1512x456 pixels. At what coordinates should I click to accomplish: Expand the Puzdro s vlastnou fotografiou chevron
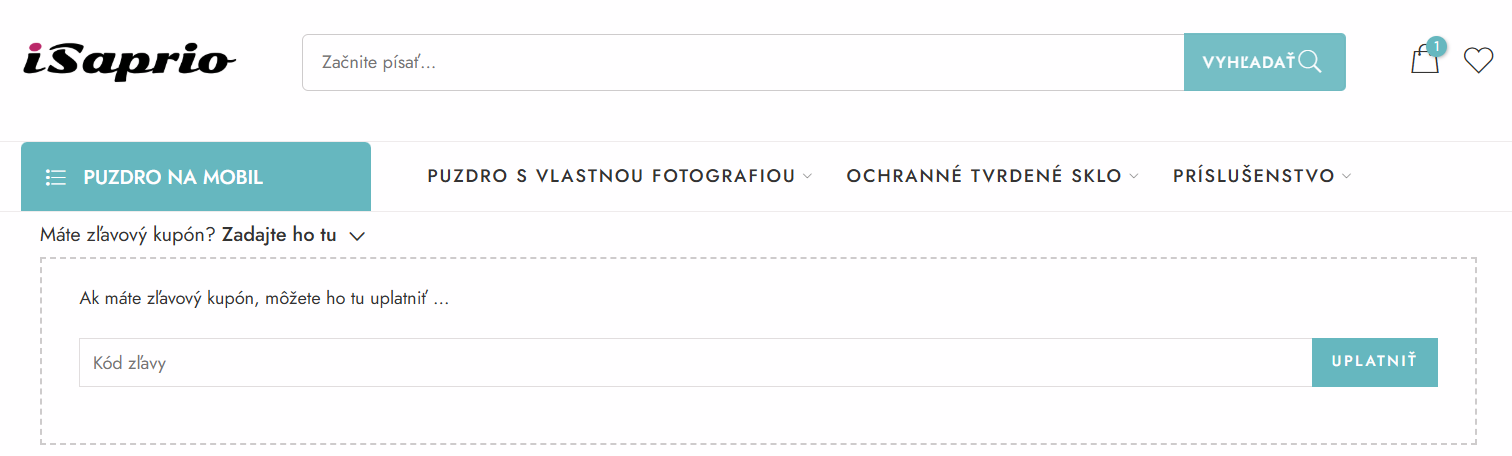point(808,177)
